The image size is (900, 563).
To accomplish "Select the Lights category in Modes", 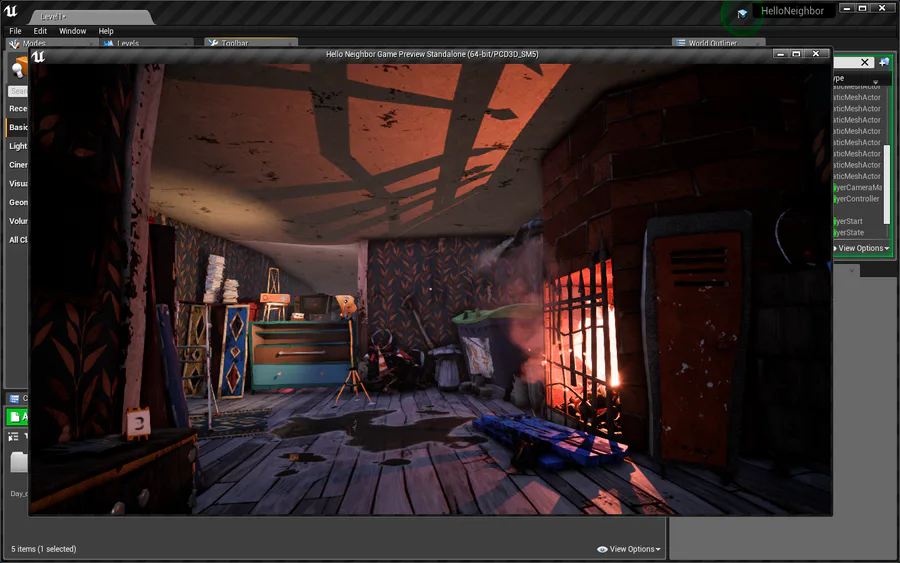I will (x=17, y=146).
